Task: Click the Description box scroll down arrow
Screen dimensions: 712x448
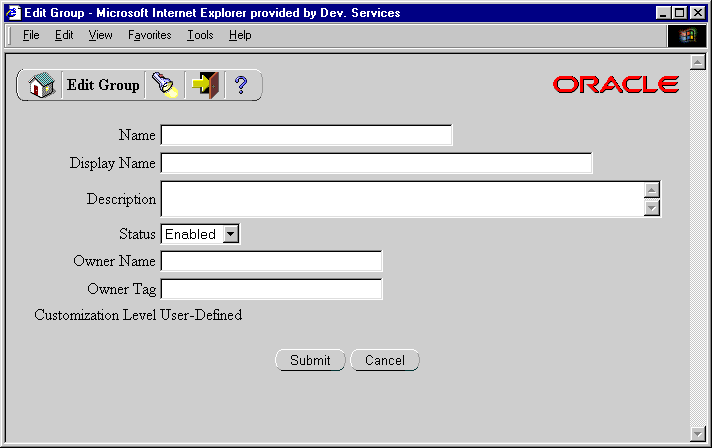Action: pos(652,208)
